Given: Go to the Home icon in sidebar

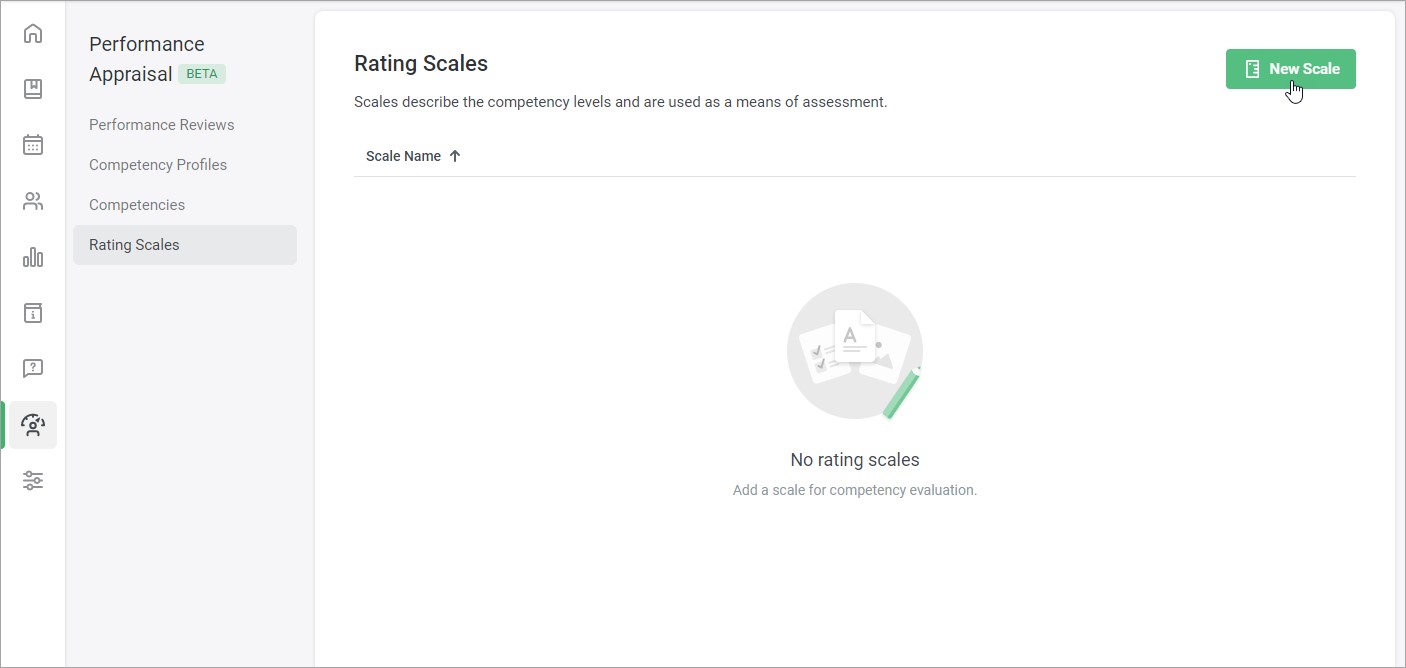Looking at the screenshot, I should click(33, 33).
